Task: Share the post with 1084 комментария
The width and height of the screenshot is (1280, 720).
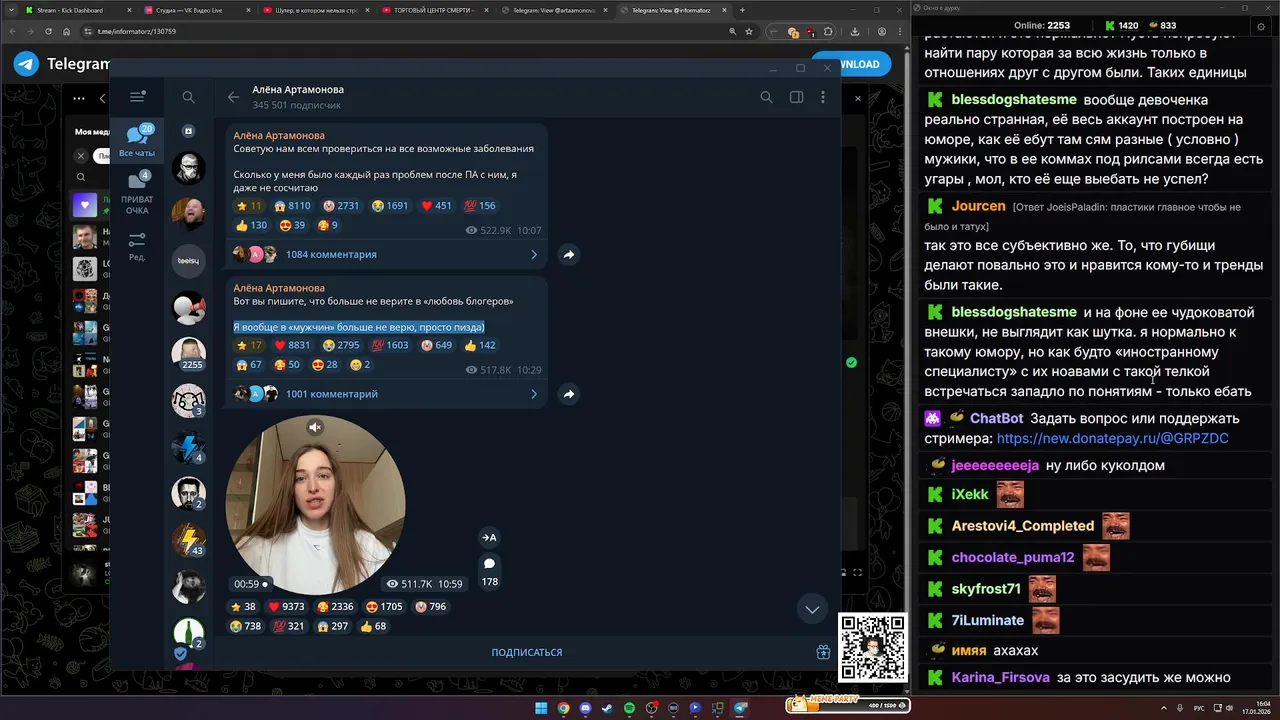Action: pyautogui.click(x=568, y=255)
